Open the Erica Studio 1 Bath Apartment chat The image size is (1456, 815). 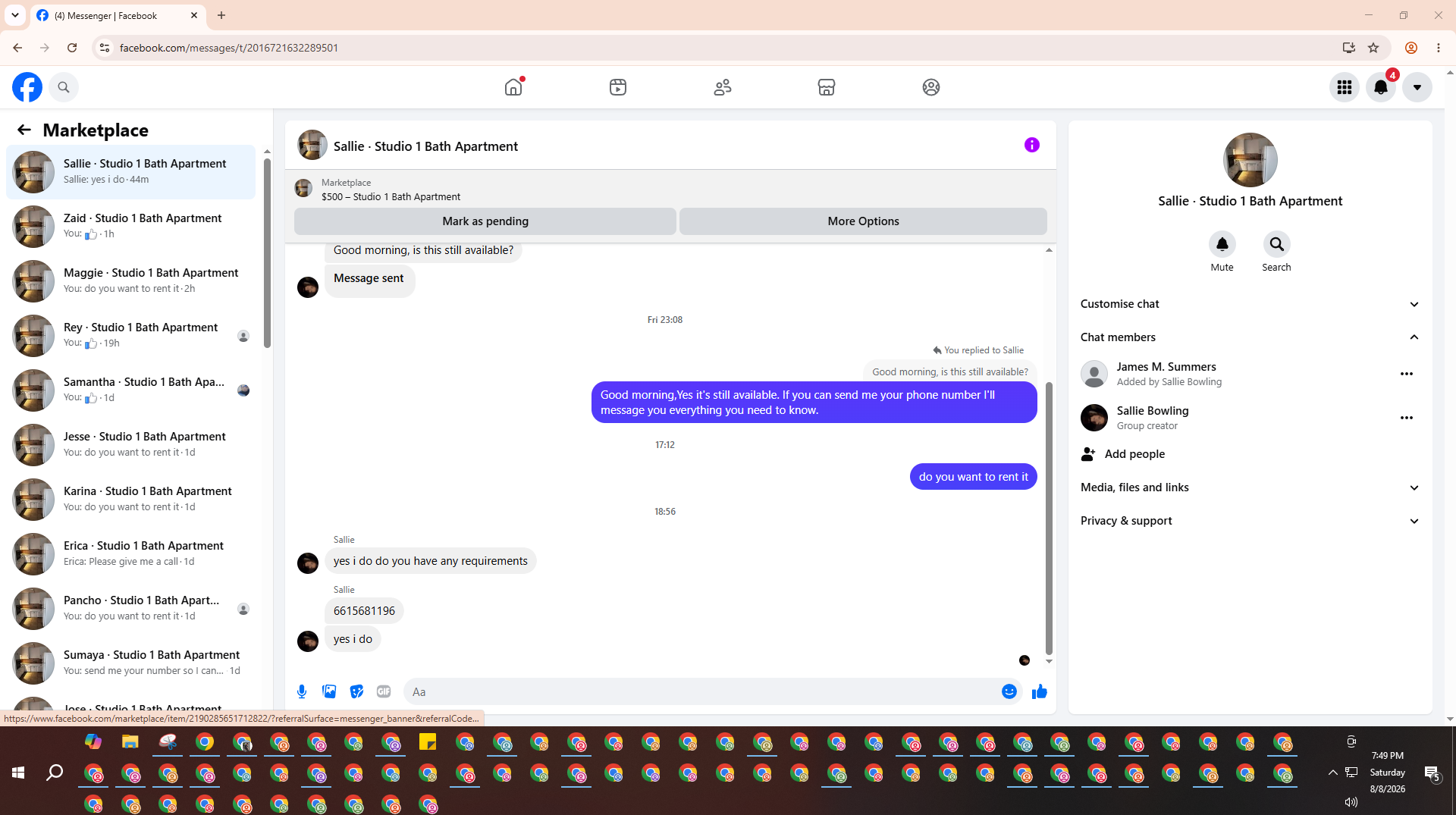[131, 554]
